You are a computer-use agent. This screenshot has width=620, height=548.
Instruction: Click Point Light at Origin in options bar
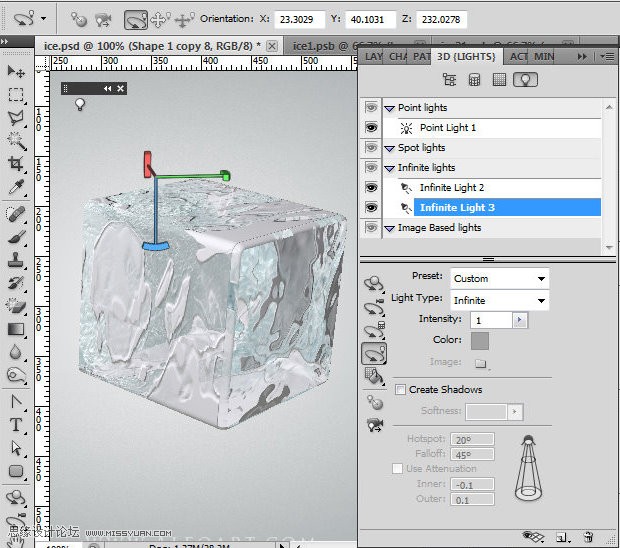click(78, 19)
